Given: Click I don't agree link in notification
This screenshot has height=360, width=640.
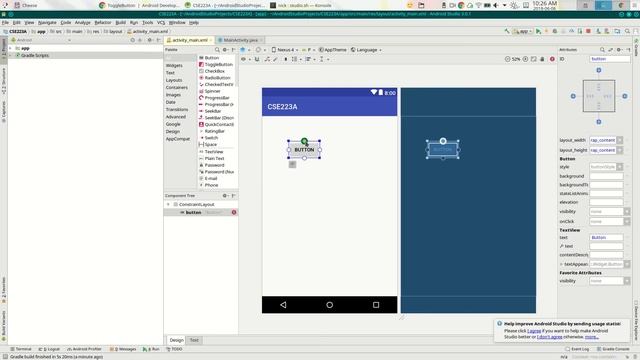Looking at the screenshot, I should [549, 337].
